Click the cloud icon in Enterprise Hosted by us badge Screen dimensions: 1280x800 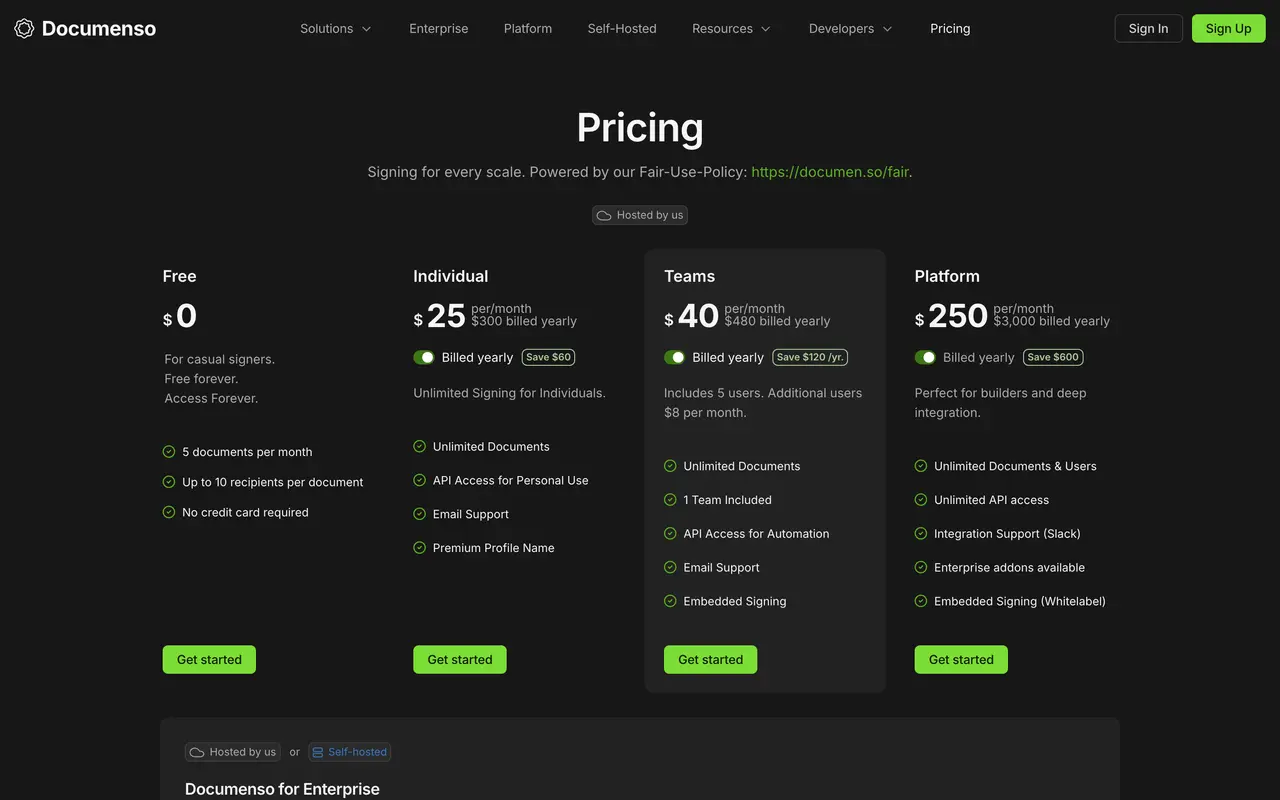click(x=197, y=752)
